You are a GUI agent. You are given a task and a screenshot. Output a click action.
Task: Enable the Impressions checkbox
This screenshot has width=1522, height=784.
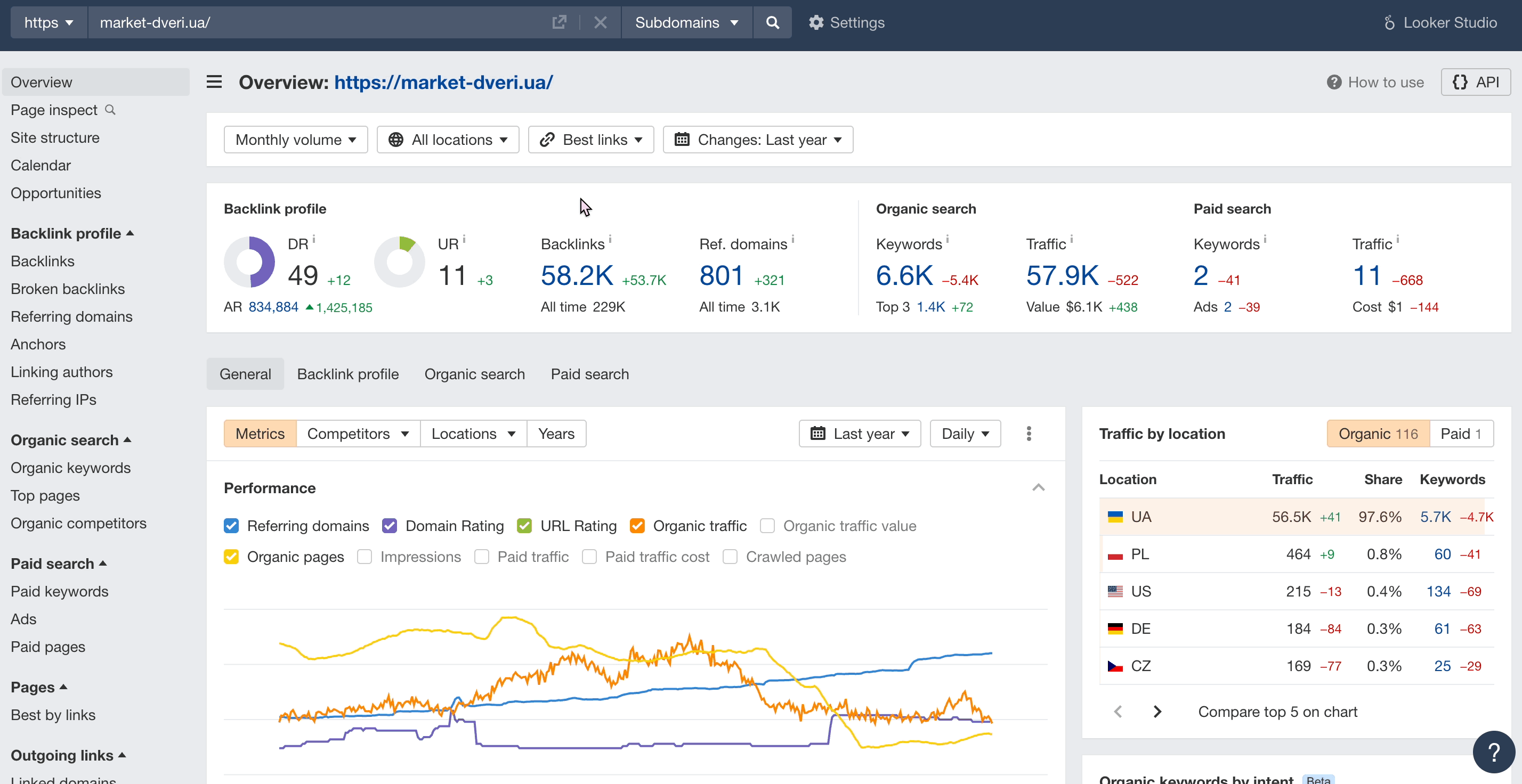click(365, 557)
